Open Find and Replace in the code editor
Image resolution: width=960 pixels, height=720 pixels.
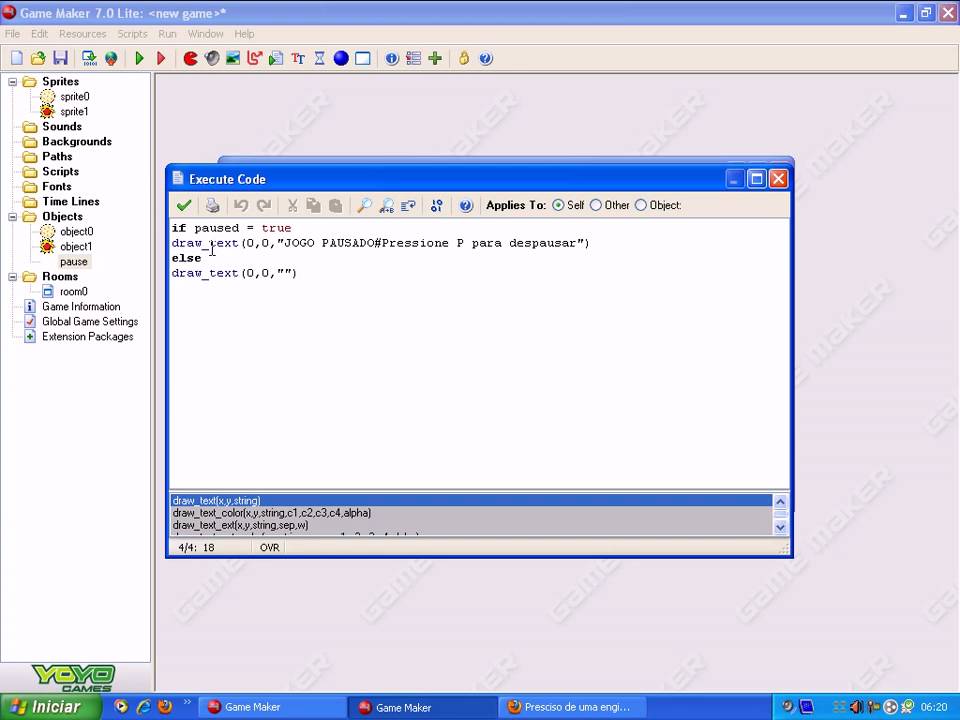[386, 205]
